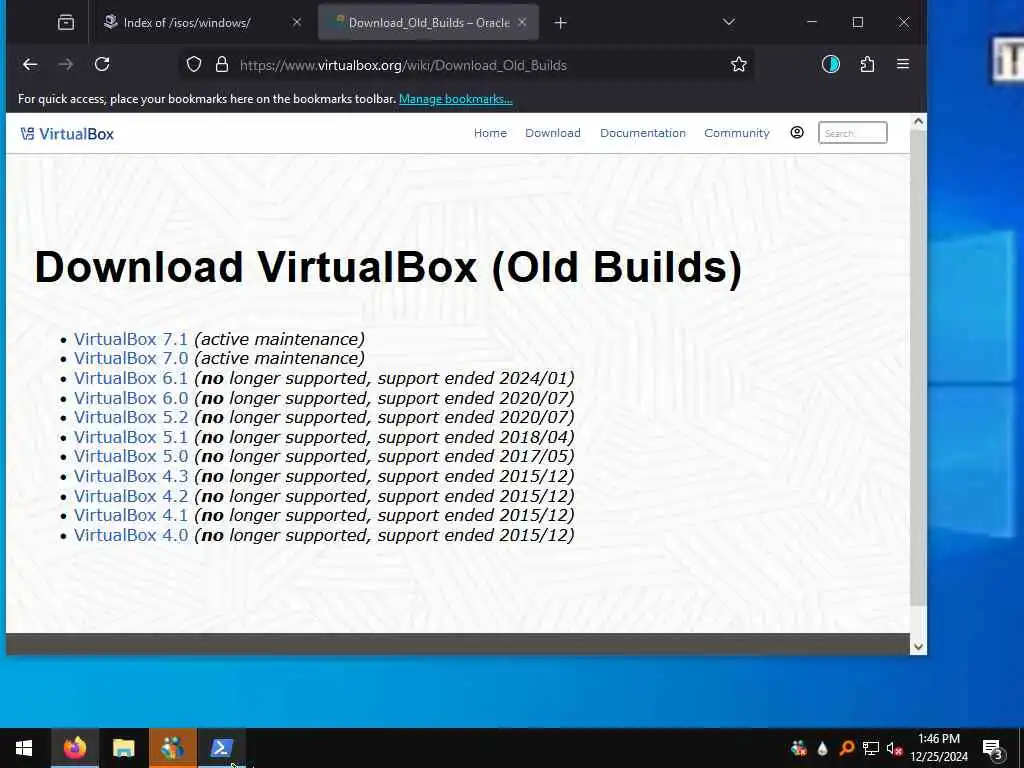Image resolution: width=1024 pixels, height=768 pixels.
Task: Open the VirtualBox 4.2 link
Action: [131, 496]
